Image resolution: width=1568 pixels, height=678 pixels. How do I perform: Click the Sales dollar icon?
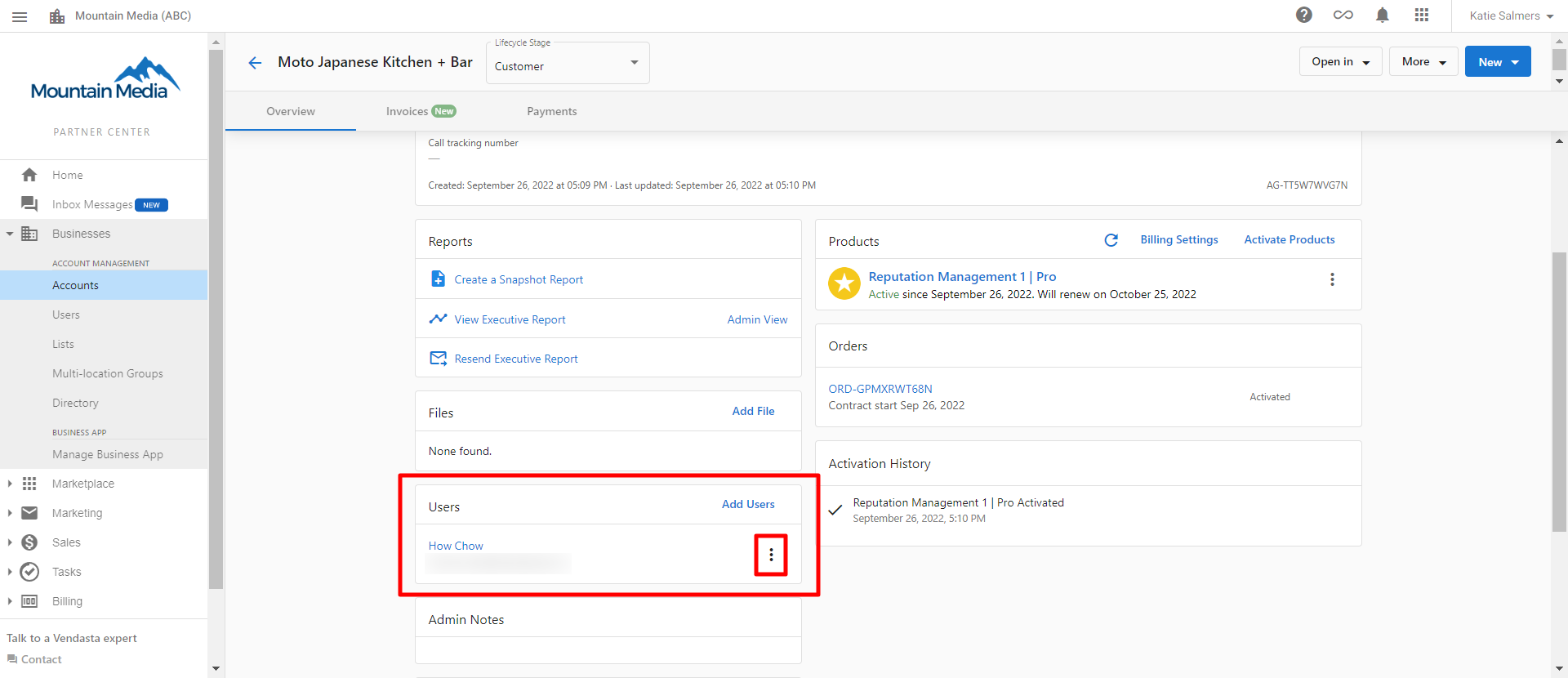tap(29, 542)
